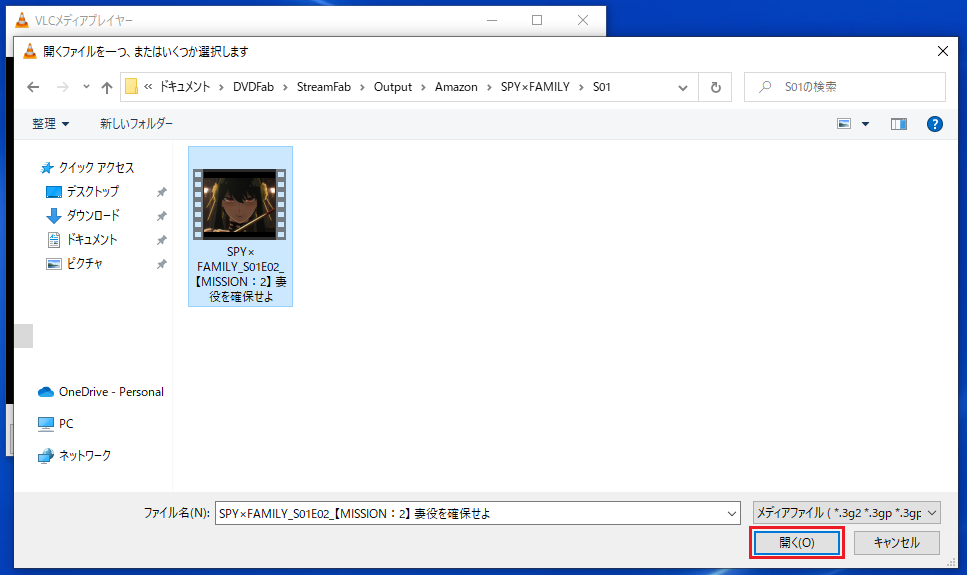Click Amazon in the address path
Screen dimensions: 967x575
coord(456,87)
